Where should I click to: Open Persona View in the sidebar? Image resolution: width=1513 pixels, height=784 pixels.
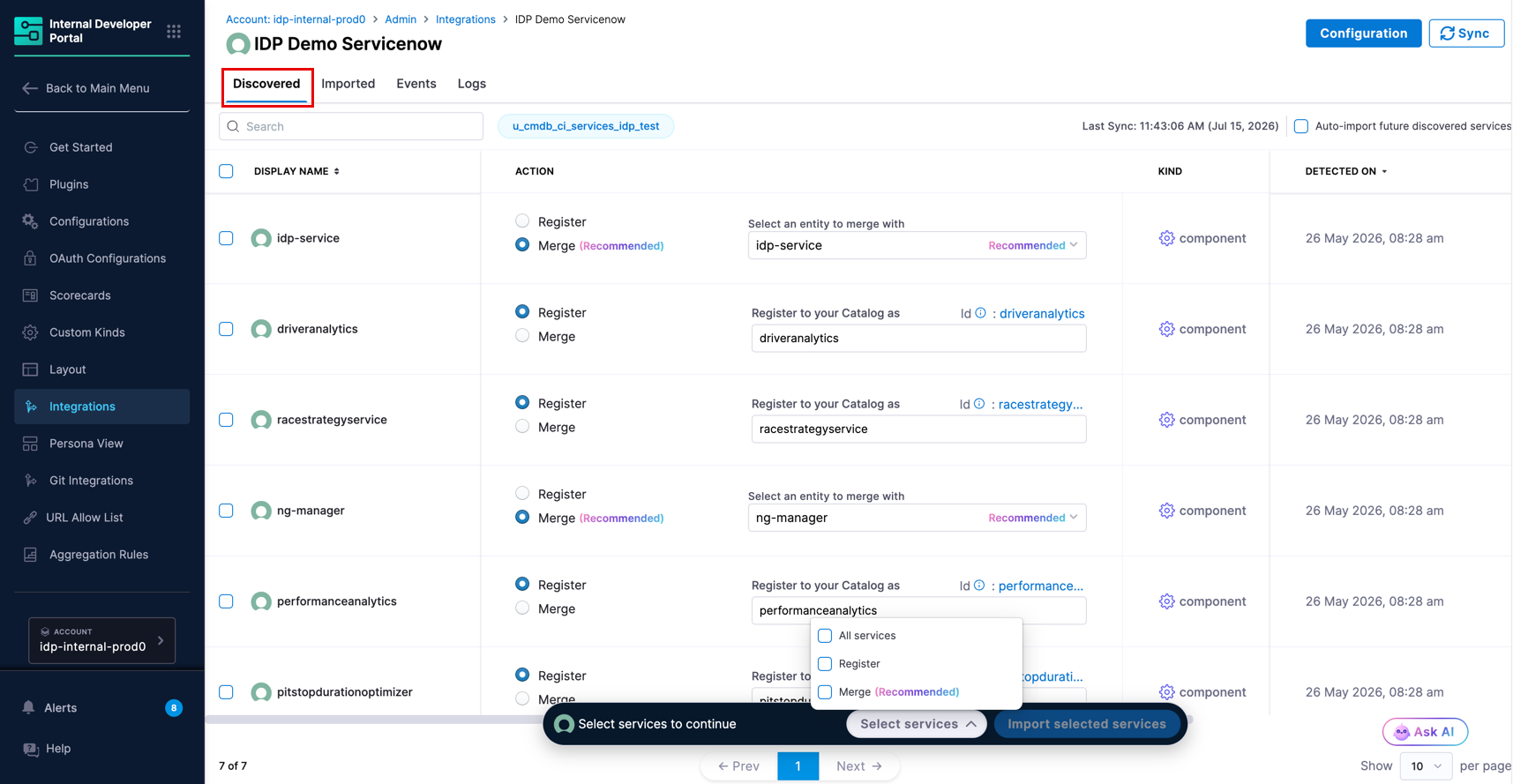tap(102, 444)
